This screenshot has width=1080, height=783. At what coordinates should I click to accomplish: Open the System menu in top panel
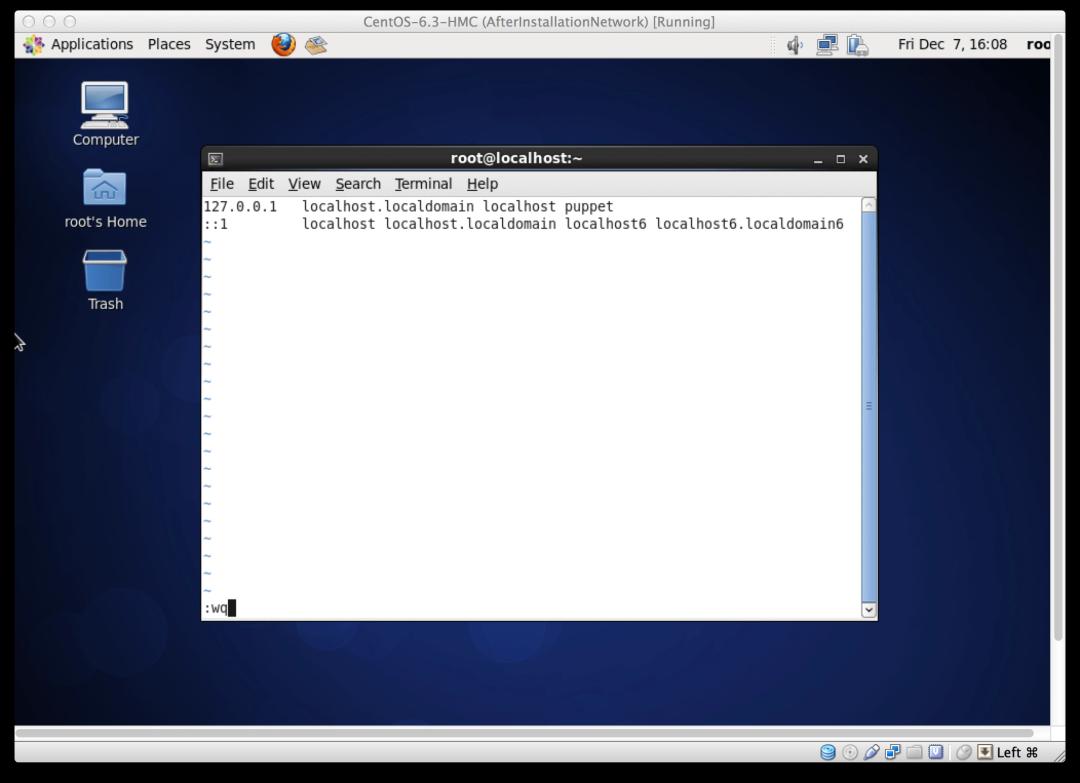tap(230, 44)
